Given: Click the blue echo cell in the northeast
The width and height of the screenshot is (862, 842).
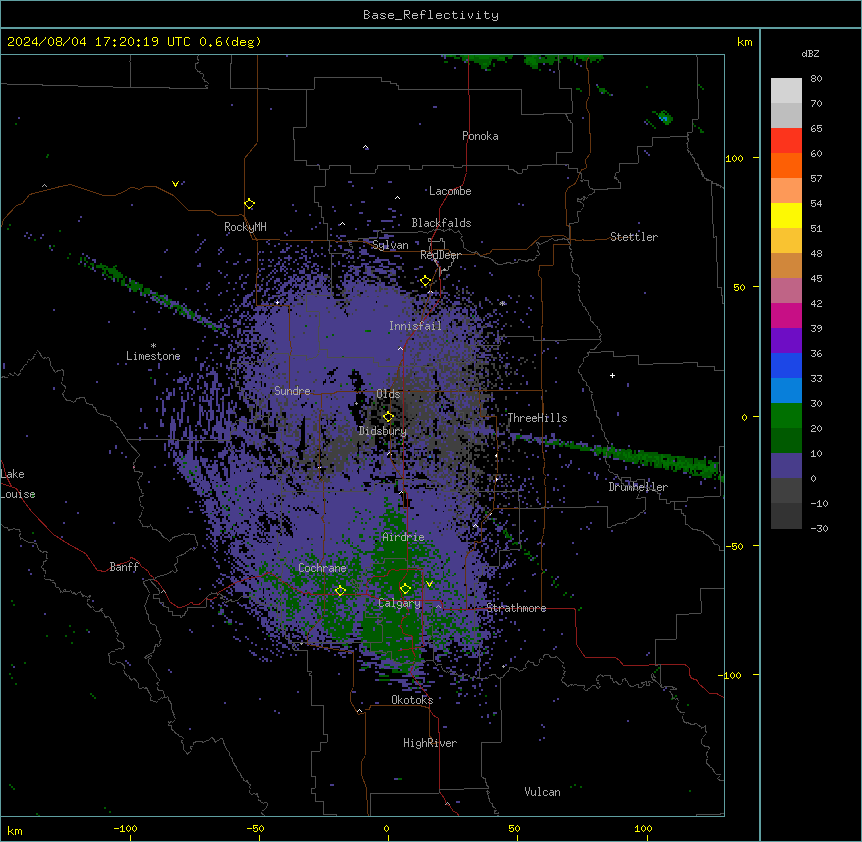Looking at the screenshot, I should pos(665,117).
